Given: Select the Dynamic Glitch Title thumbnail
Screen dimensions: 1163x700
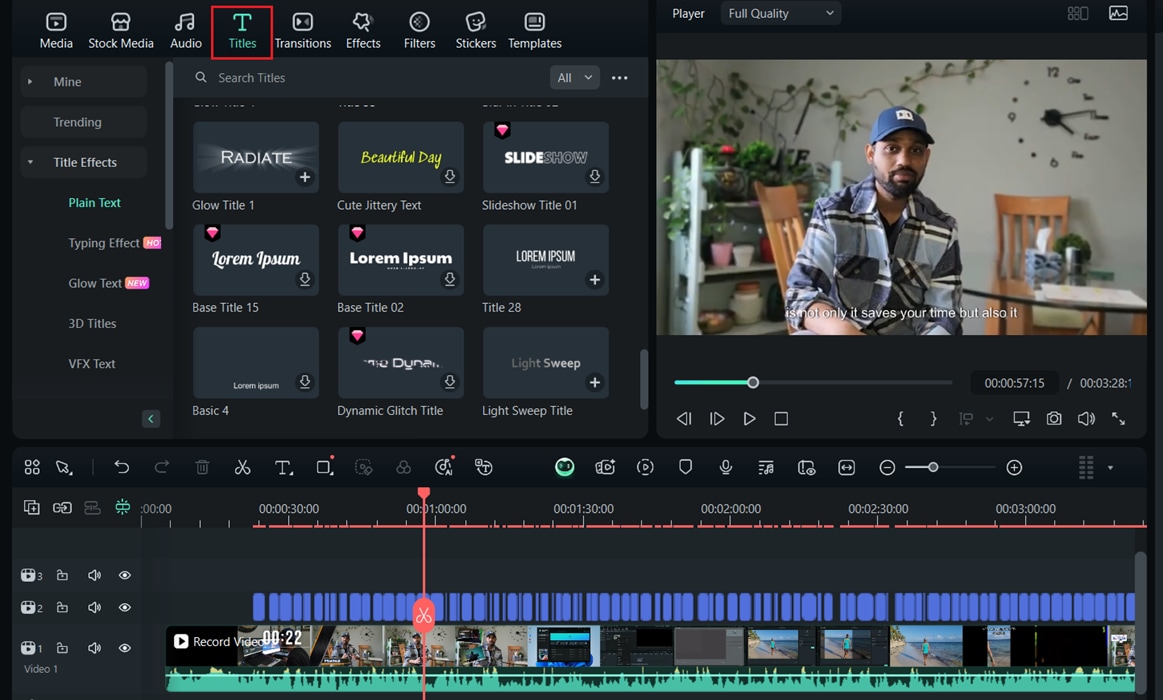Looking at the screenshot, I should (x=401, y=363).
